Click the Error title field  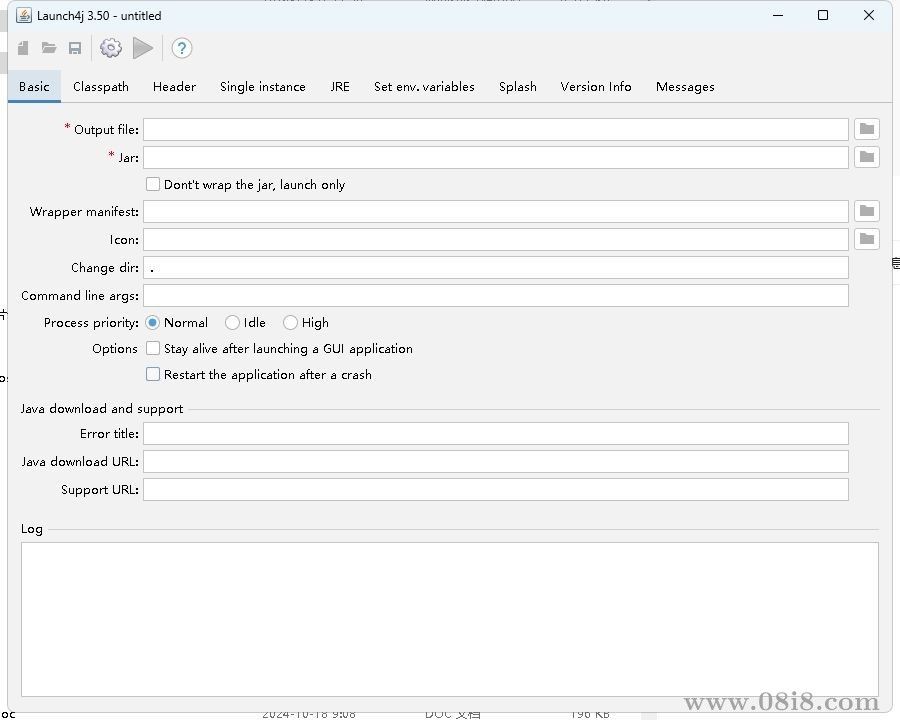click(x=496, y=433)
